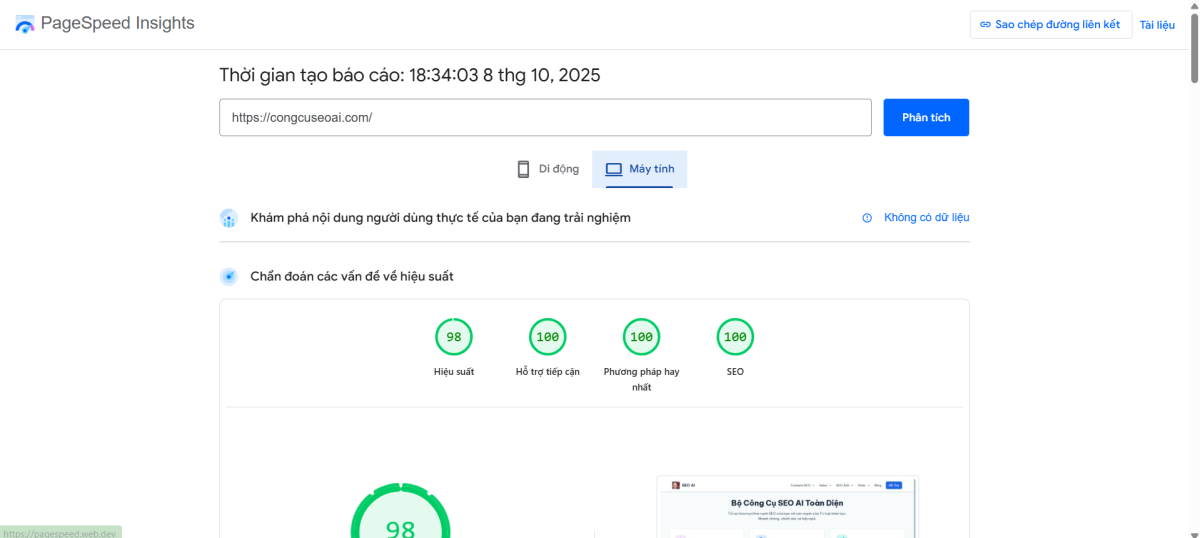1200x538 pixels.
Task: Click the performance diagnosis section icon
Action: 229,277
